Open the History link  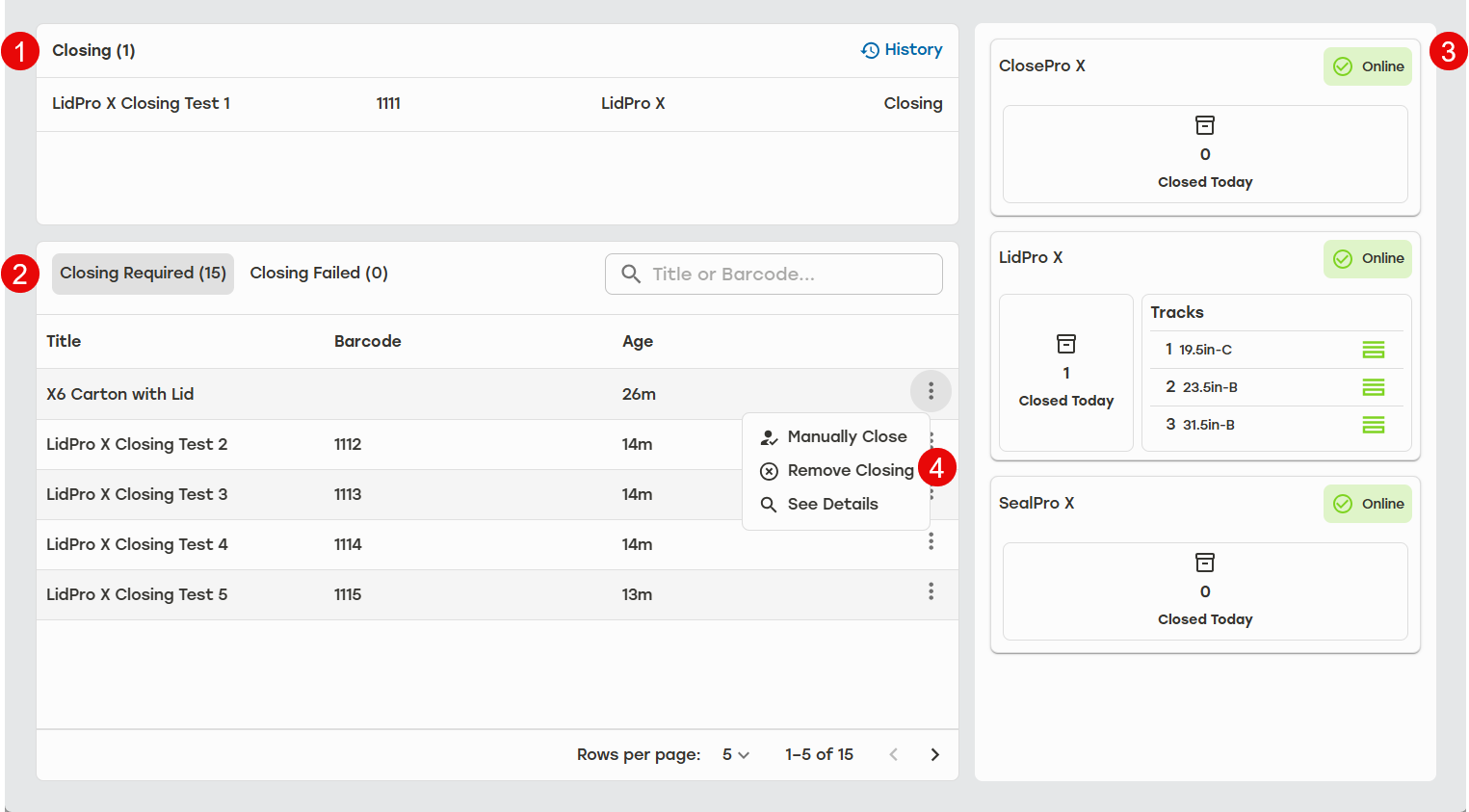tap(902, 50)
